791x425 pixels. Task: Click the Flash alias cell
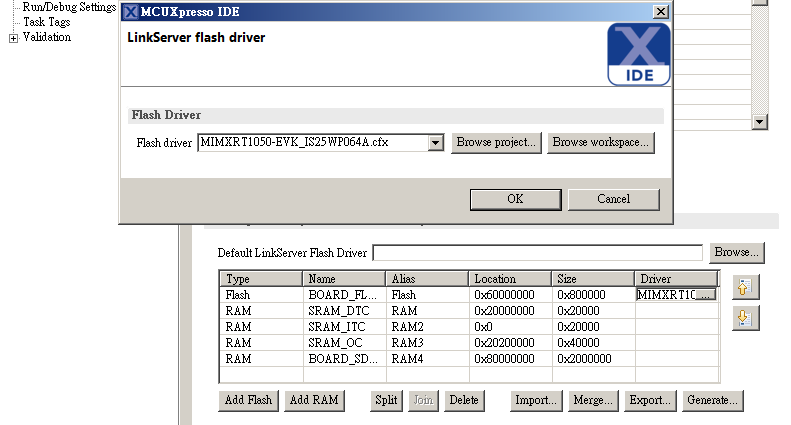427,295
